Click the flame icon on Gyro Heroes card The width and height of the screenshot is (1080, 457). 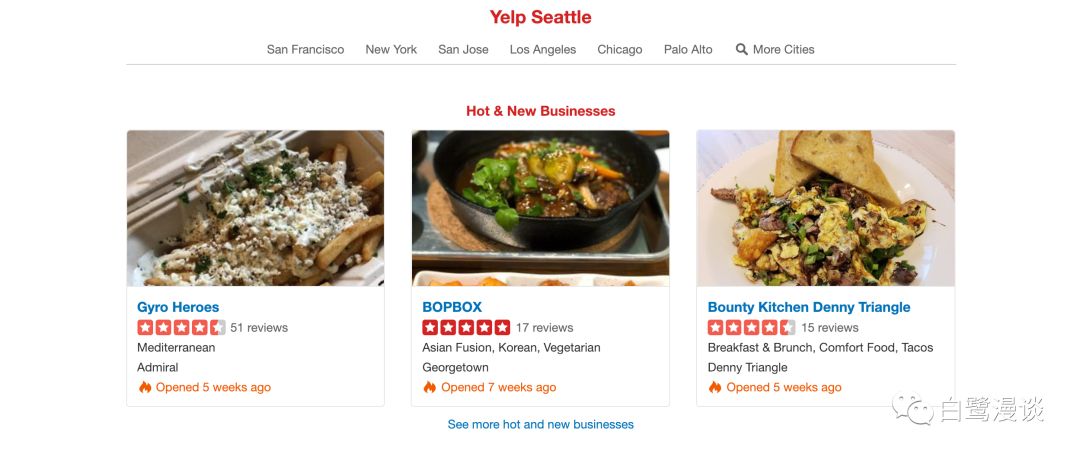[145, 387]
